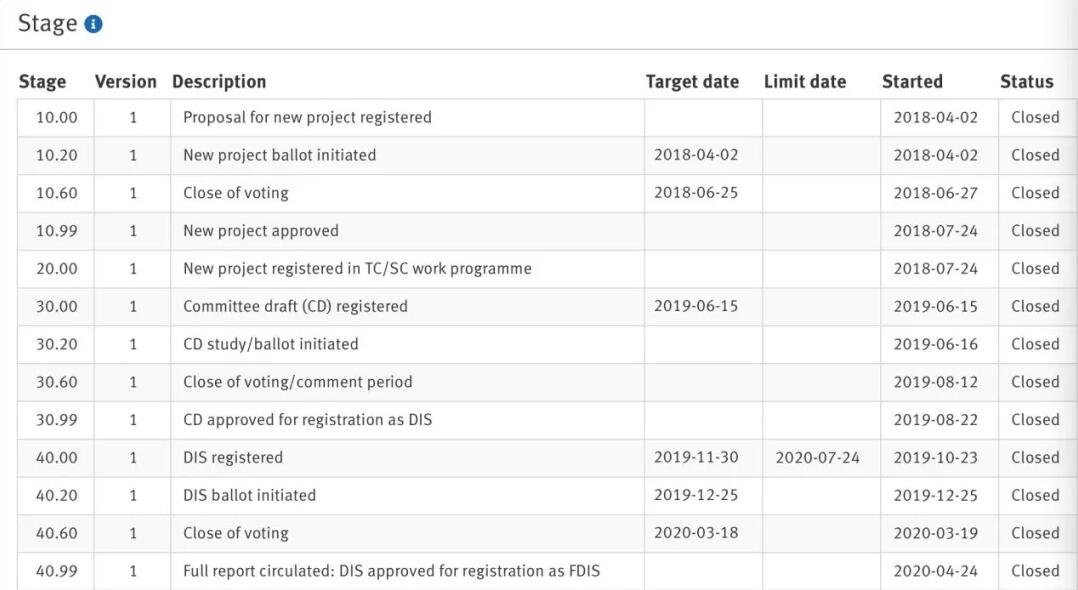1078x590 pixels.
Task: Click the Description column header
Action: point(219,81)
